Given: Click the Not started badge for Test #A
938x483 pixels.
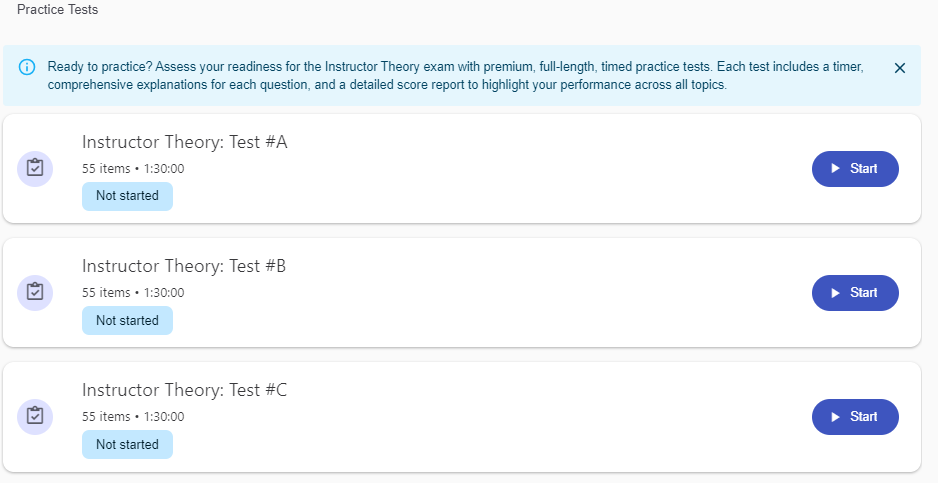Looking at the screenshot, I should point(127,196).
